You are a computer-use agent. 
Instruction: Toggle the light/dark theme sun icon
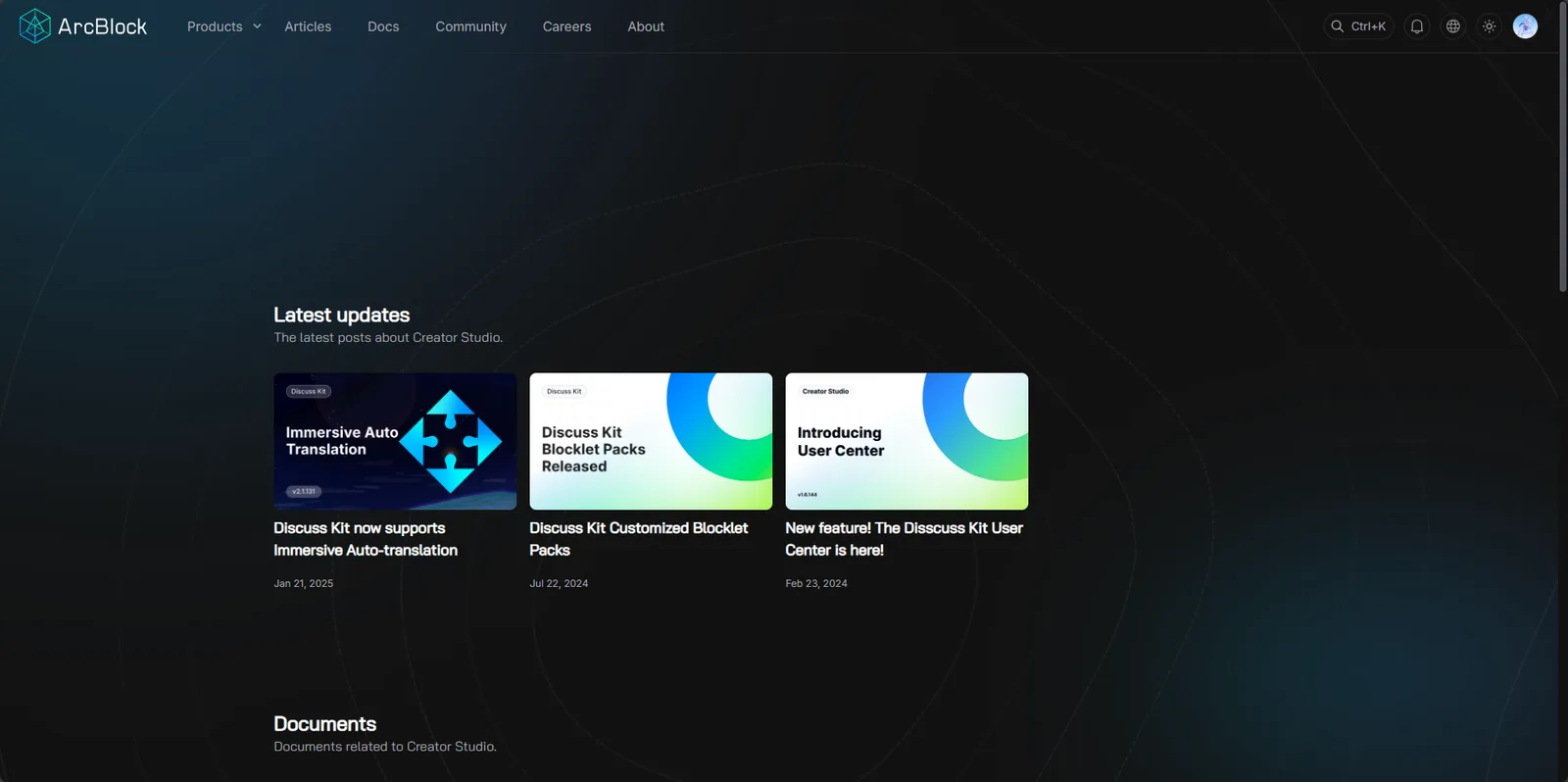(1489, 26)
